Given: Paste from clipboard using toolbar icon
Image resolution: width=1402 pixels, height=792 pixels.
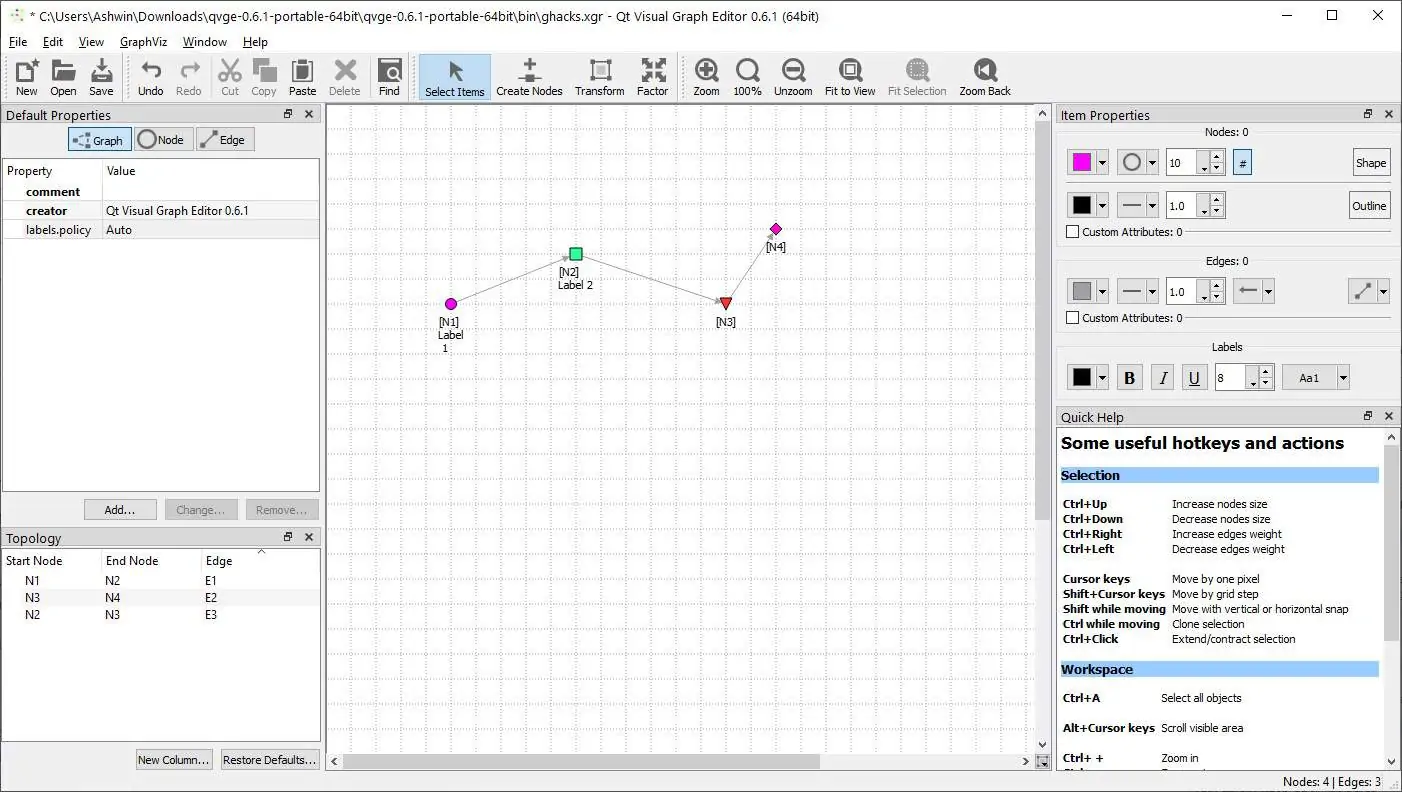Looking at the screenshot, I should pos(302,77).
